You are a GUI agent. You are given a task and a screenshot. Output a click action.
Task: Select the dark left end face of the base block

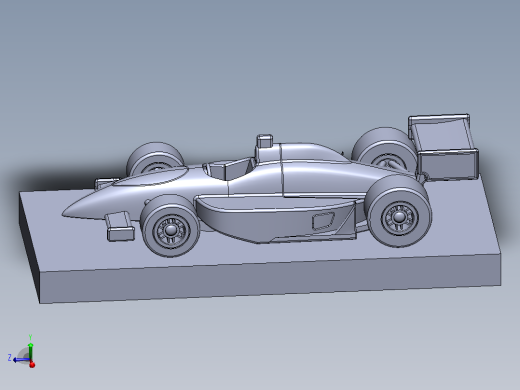(x=29, y=248)
